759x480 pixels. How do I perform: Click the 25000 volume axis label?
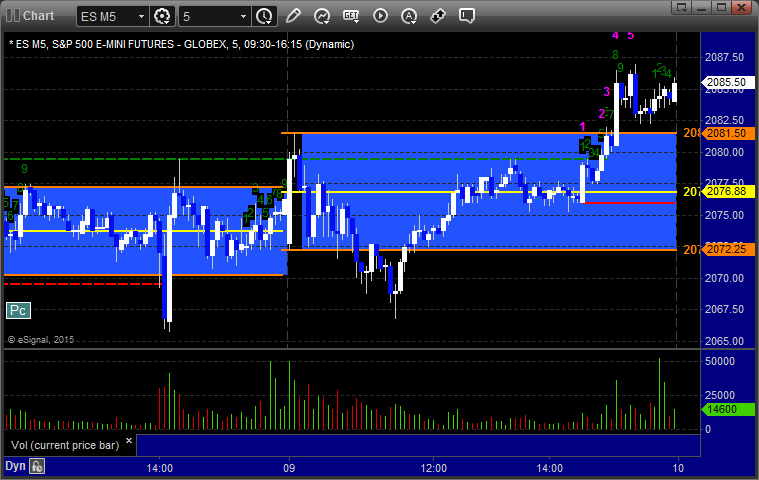[720, 395]
